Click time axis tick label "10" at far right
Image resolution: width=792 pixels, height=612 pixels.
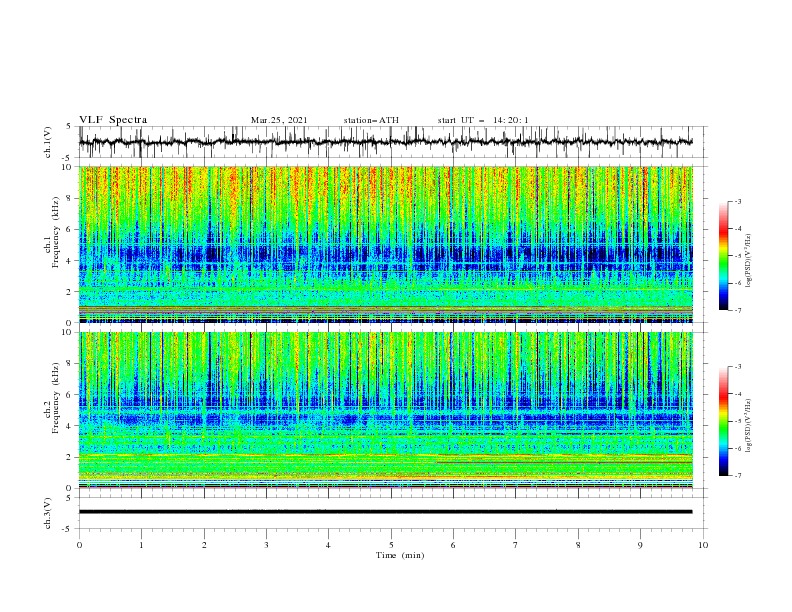point(703,545)
